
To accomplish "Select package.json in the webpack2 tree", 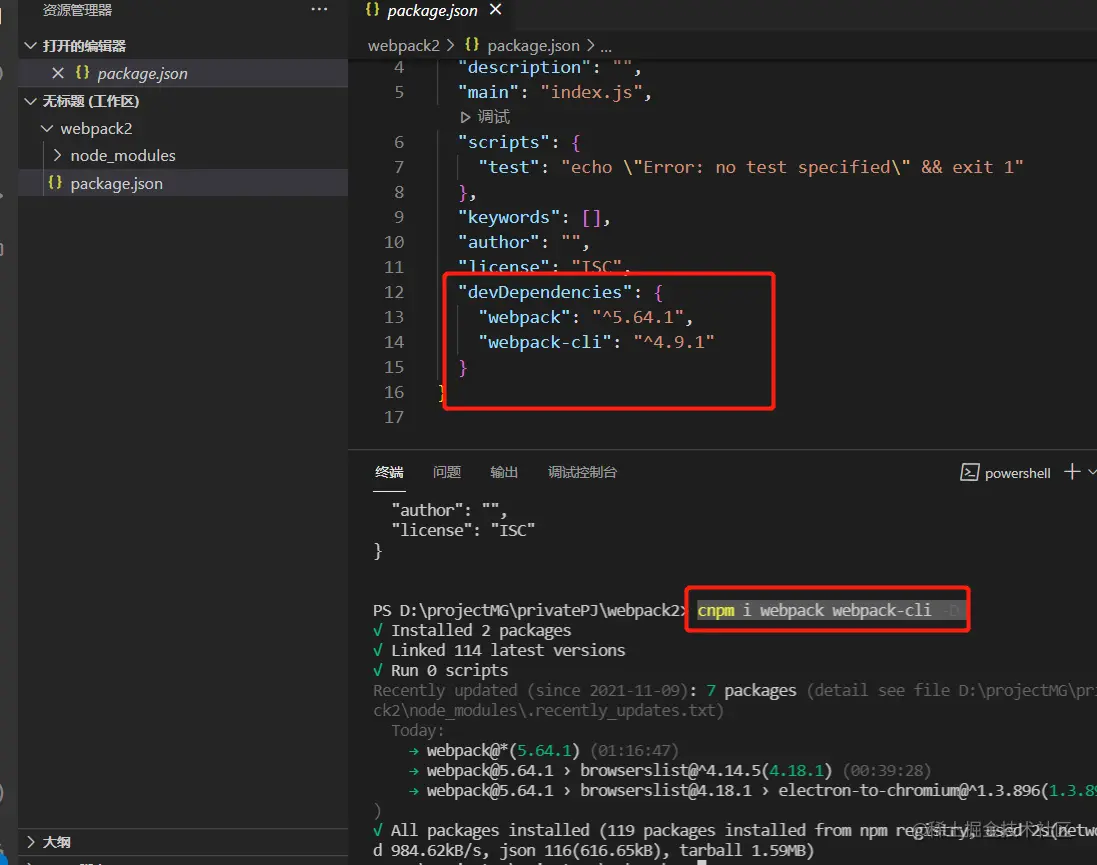I will coord(183,183).
